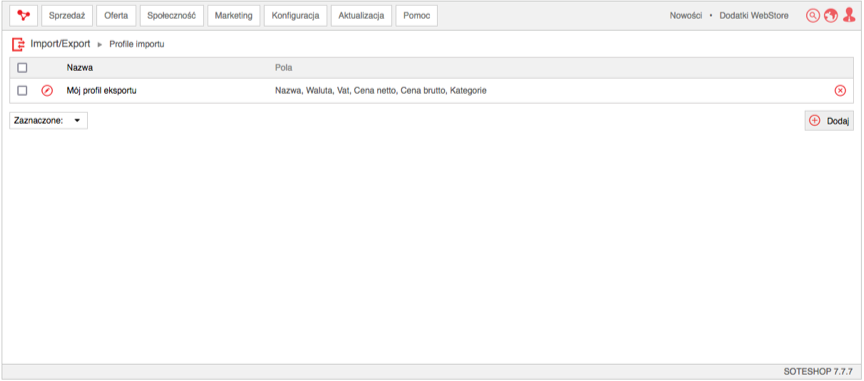The height and width of the screenshot is (381, 864).
Task: Click the plus icon on Dodaj
Action: pyautogui.click(x=814, y=120)
